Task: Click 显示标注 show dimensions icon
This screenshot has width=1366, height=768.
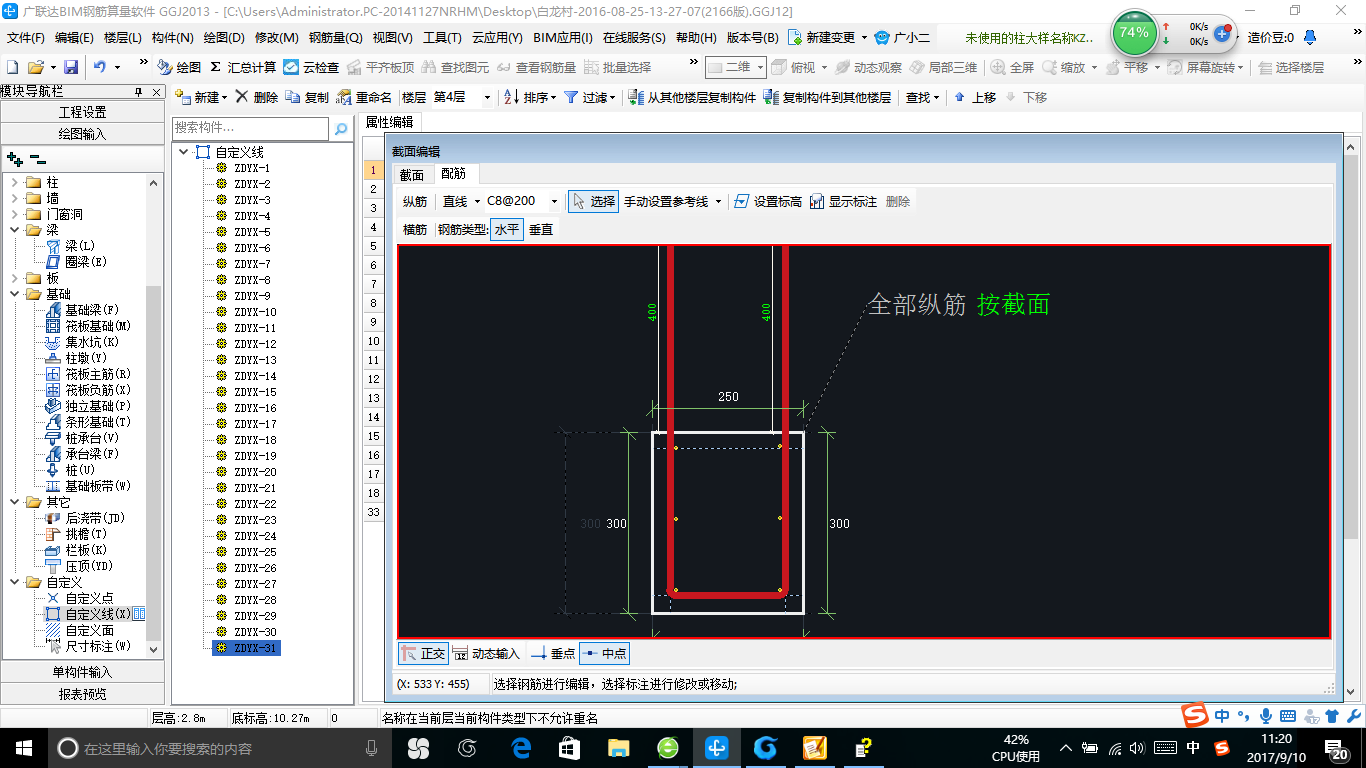Action: tap(843, 201)
